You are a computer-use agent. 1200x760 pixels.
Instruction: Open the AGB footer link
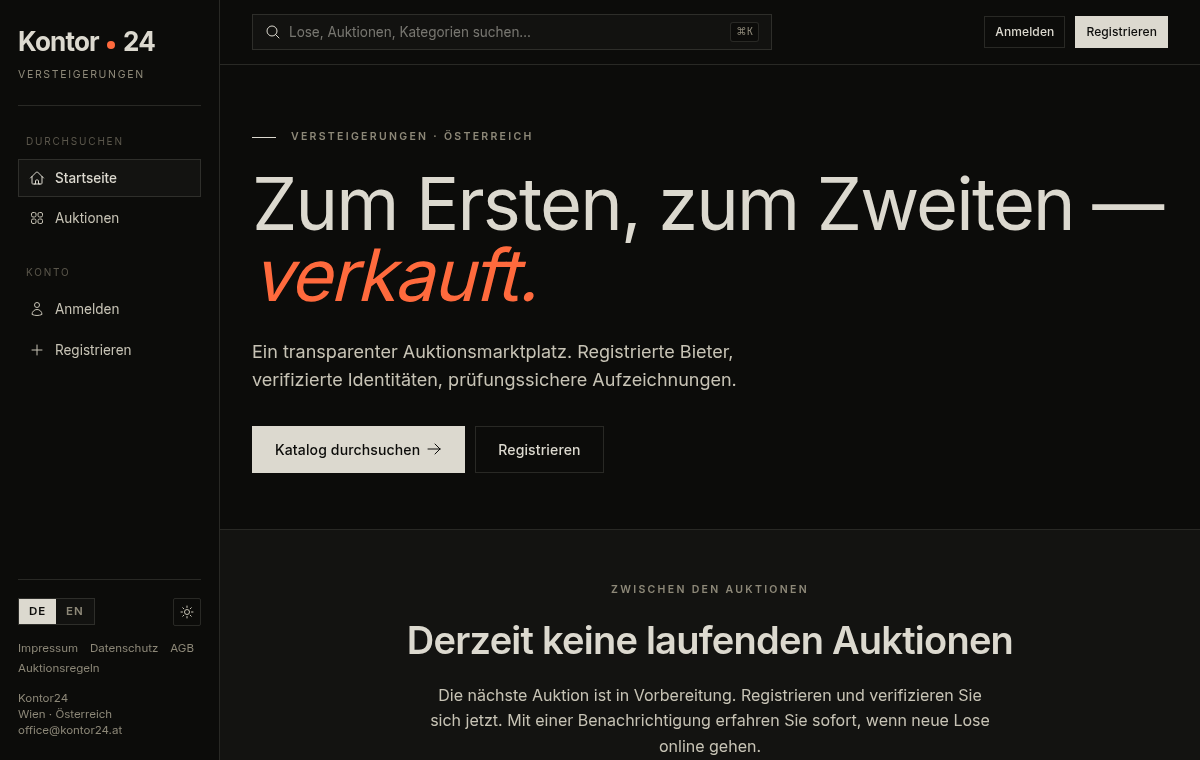[182, 648]
